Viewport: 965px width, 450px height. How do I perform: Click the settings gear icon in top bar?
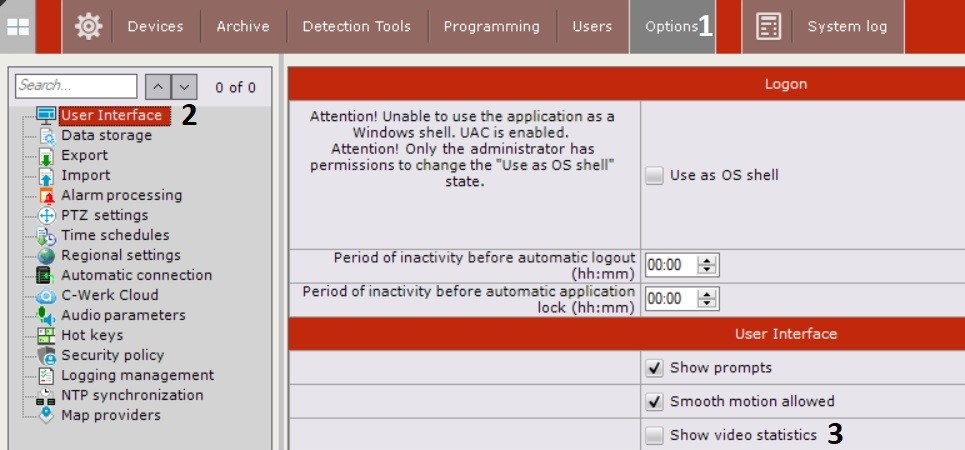point(88,27)
